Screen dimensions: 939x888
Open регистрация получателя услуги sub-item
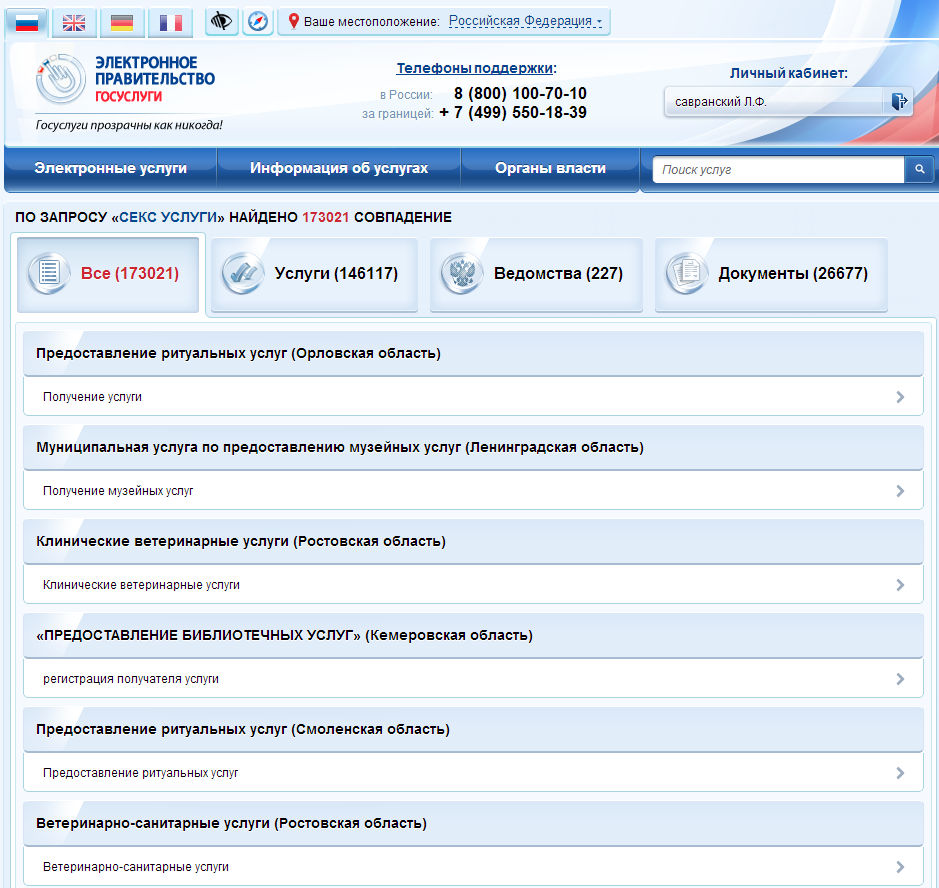(131, 679)
